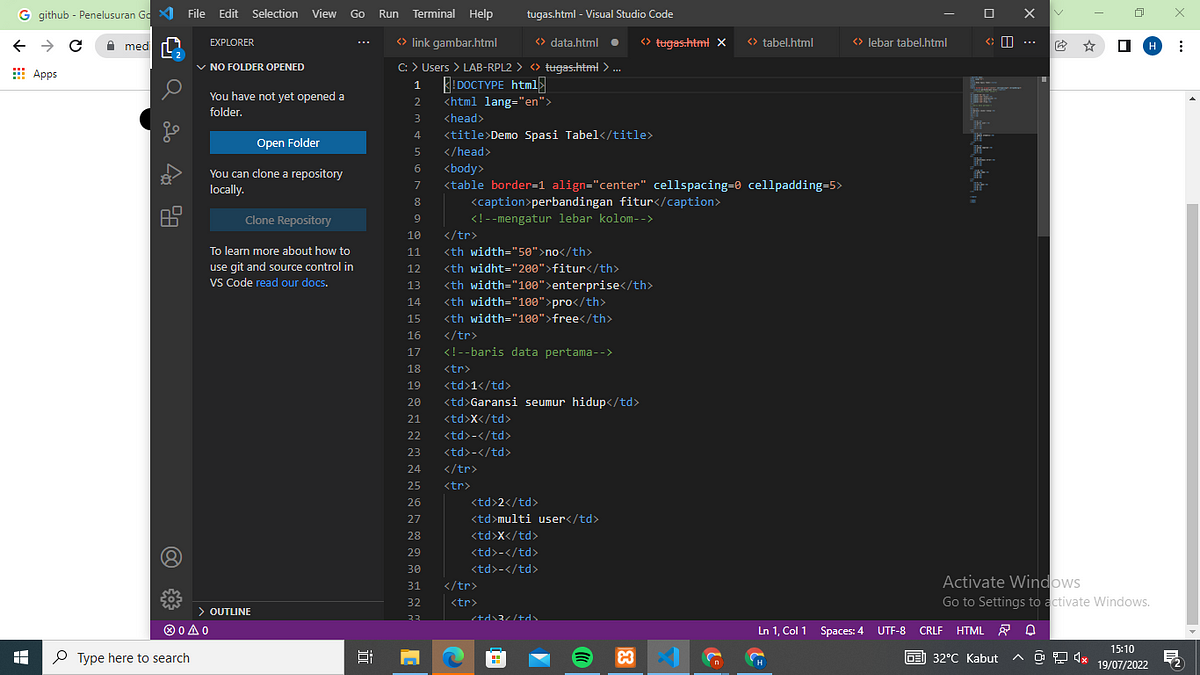
Task: Click the Windows taskbar search box
Action: (x=195, y=658)
